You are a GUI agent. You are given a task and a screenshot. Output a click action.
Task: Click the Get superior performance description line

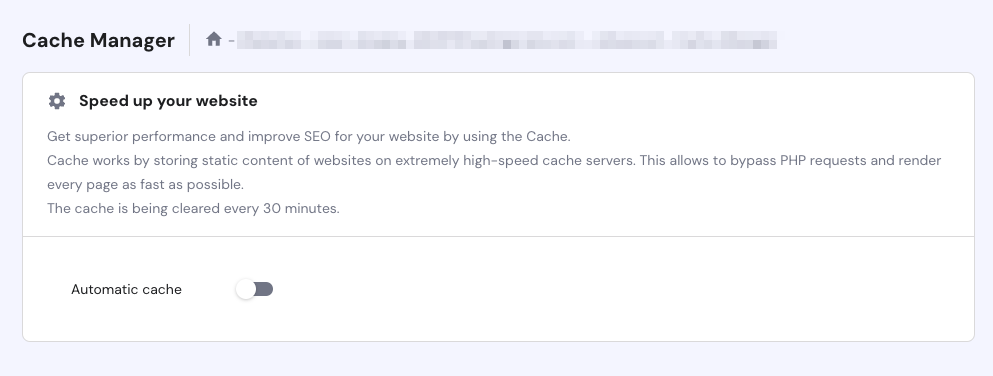[309, 137]
